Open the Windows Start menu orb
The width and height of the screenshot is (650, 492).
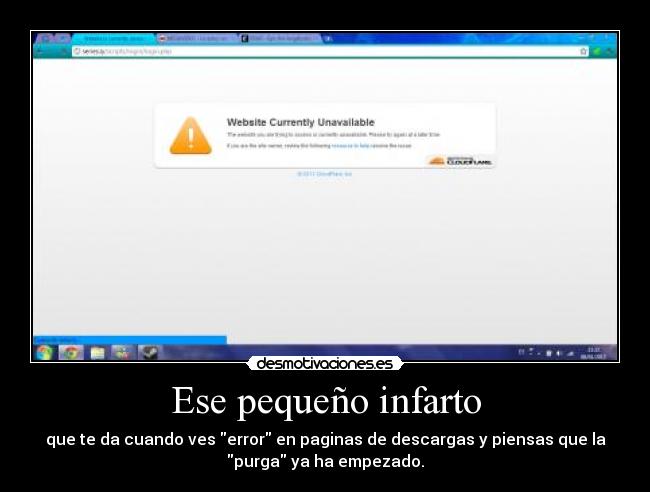(44, 353)
